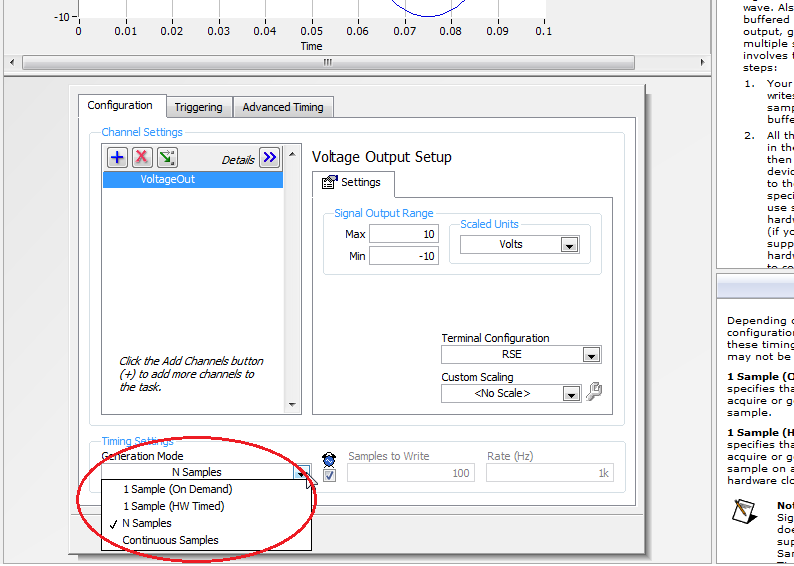Click the green arrow channel icon

[x=167, y=157]
